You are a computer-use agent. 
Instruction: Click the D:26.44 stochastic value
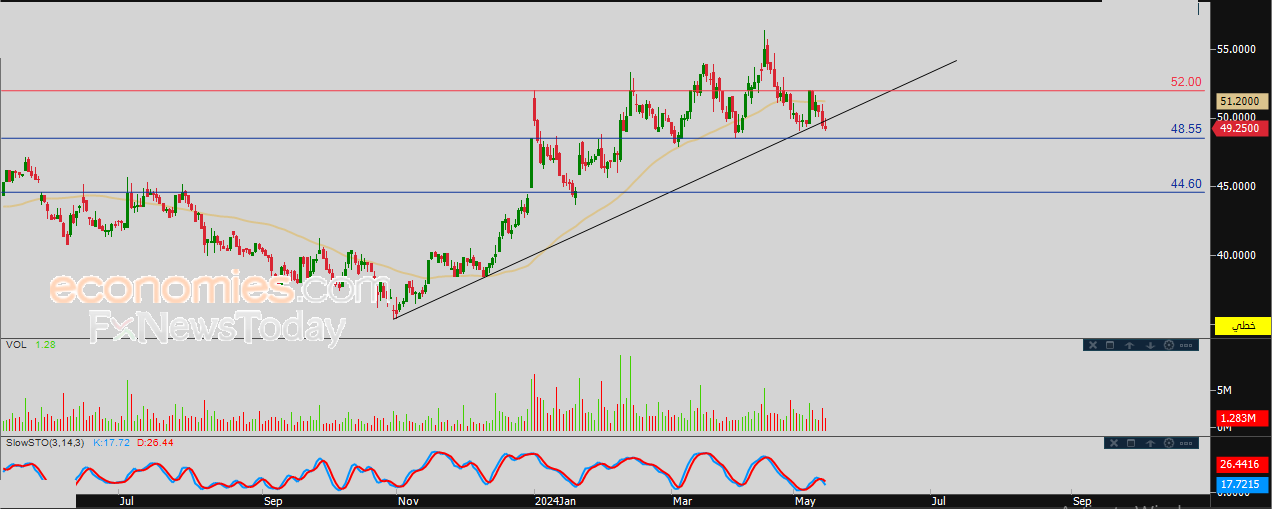coord(154,441)
